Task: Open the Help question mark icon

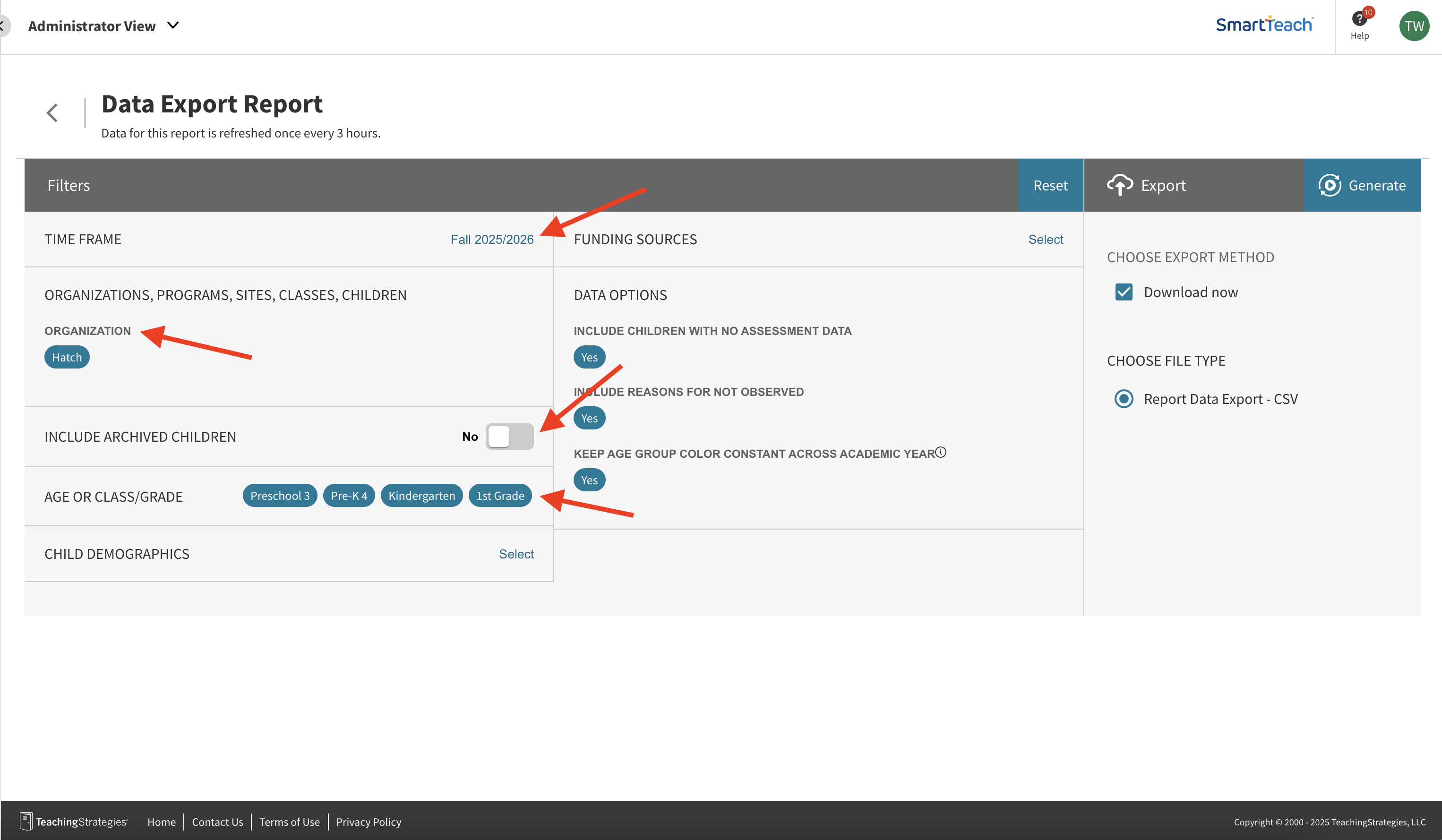Action: point(1360,19)
